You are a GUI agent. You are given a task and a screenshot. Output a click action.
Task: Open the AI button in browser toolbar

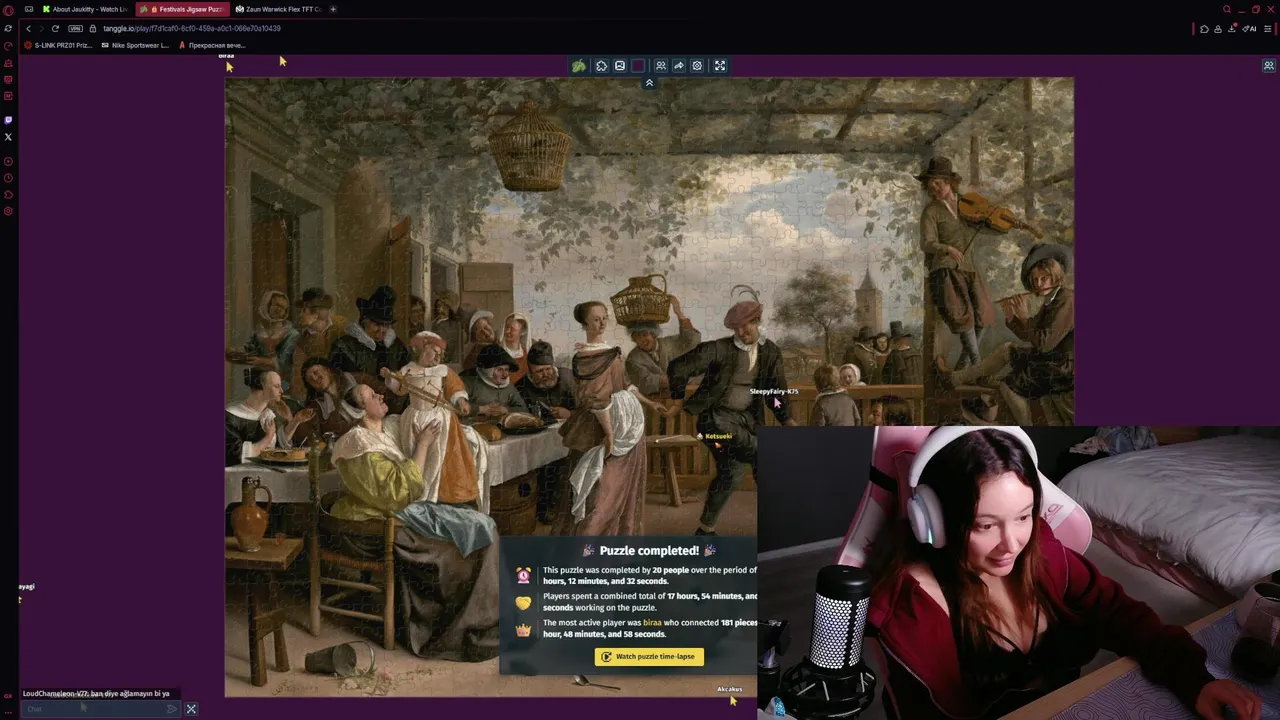pos(1249,29)
